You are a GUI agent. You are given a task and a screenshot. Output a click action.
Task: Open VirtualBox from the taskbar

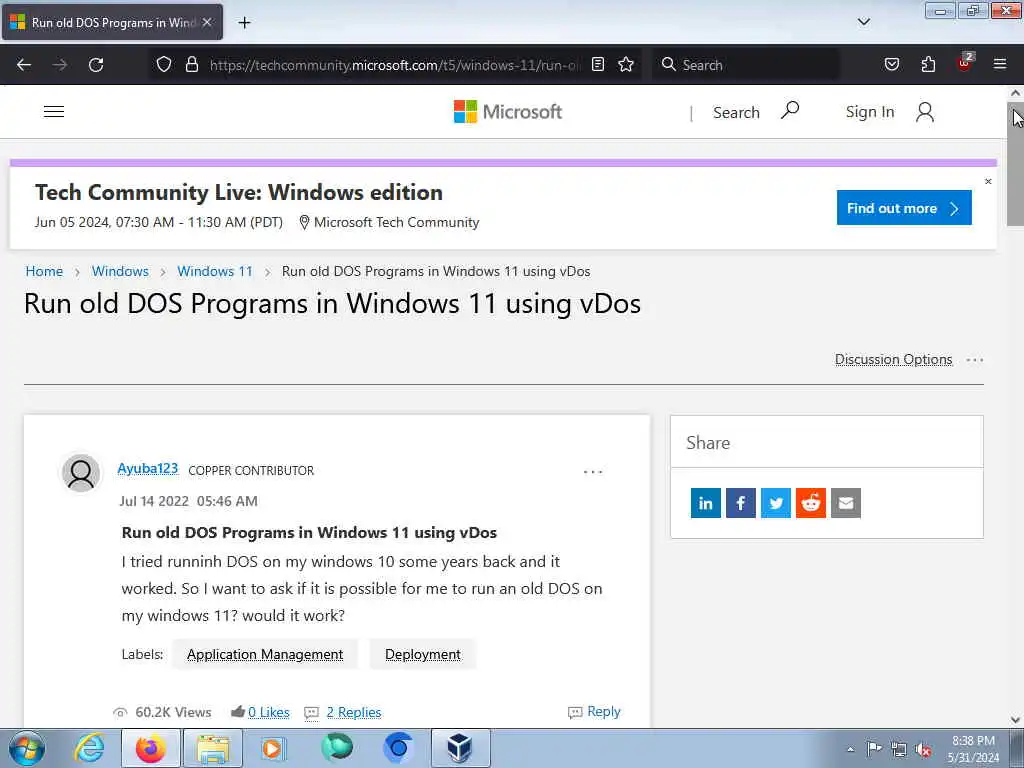click(x=460, y=748)
